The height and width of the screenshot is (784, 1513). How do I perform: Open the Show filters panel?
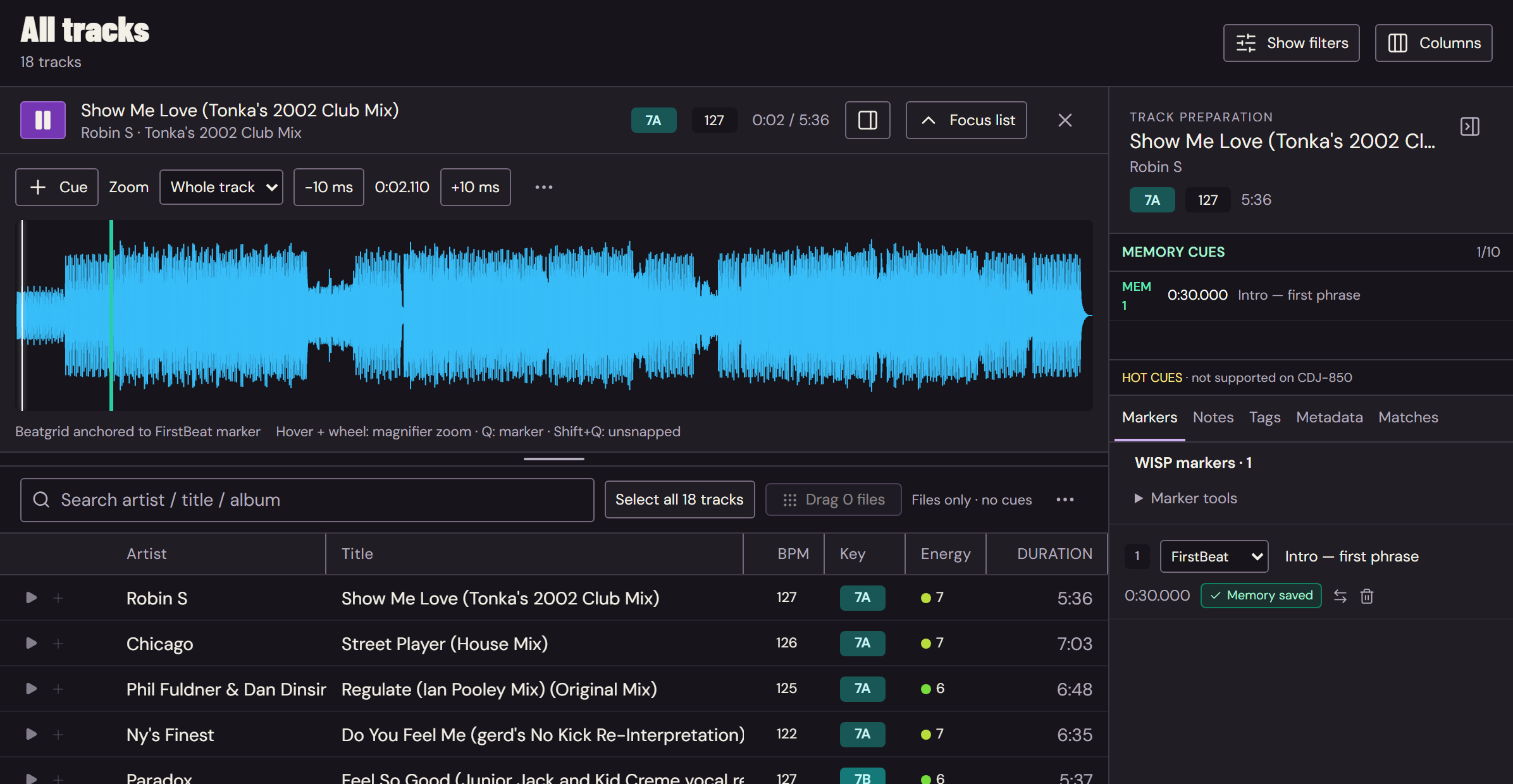click(x=1292, y=43)
